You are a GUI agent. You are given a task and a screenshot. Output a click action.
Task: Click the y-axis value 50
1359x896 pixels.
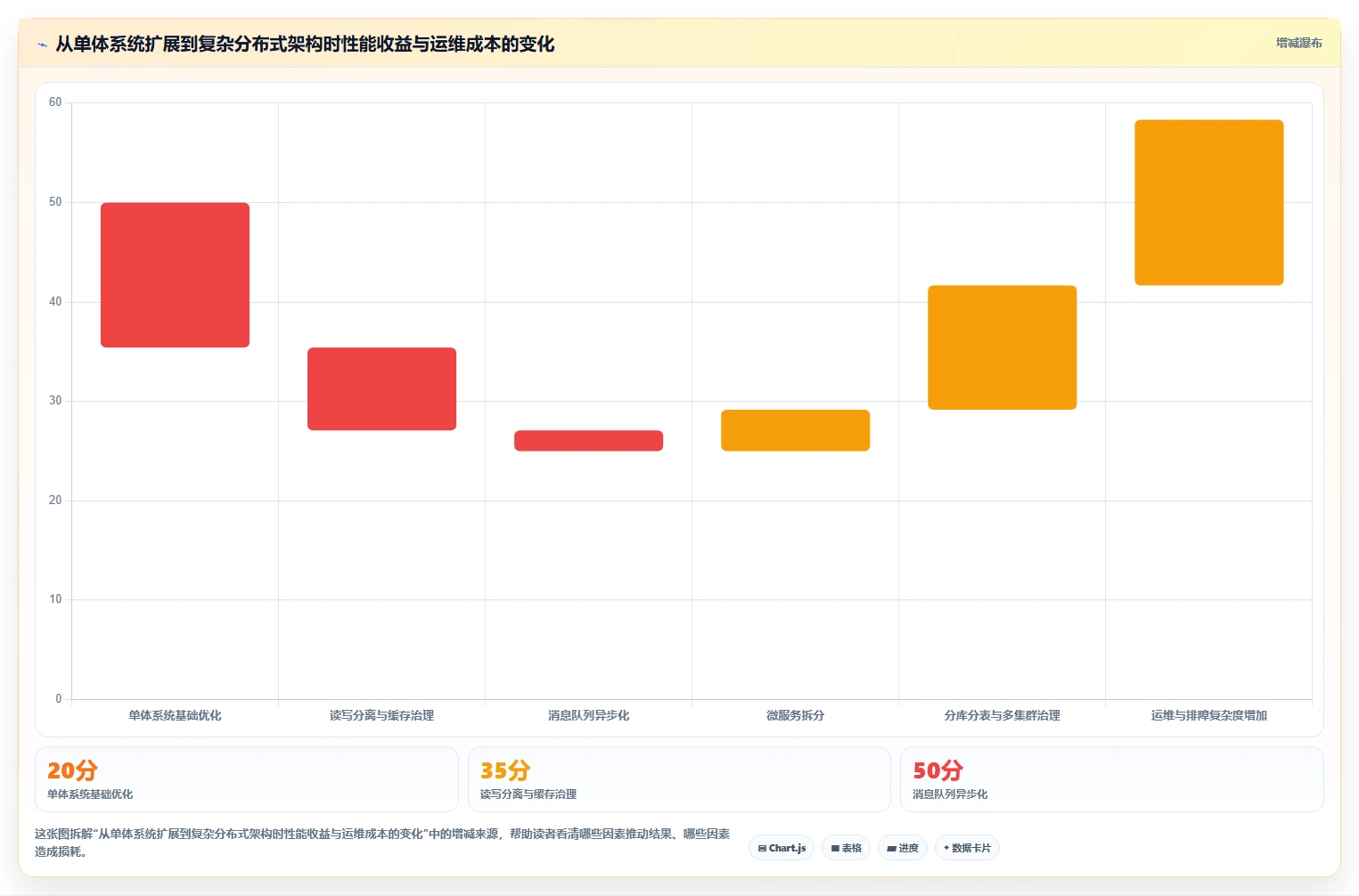pyautogui.click(x=55, y=202)
